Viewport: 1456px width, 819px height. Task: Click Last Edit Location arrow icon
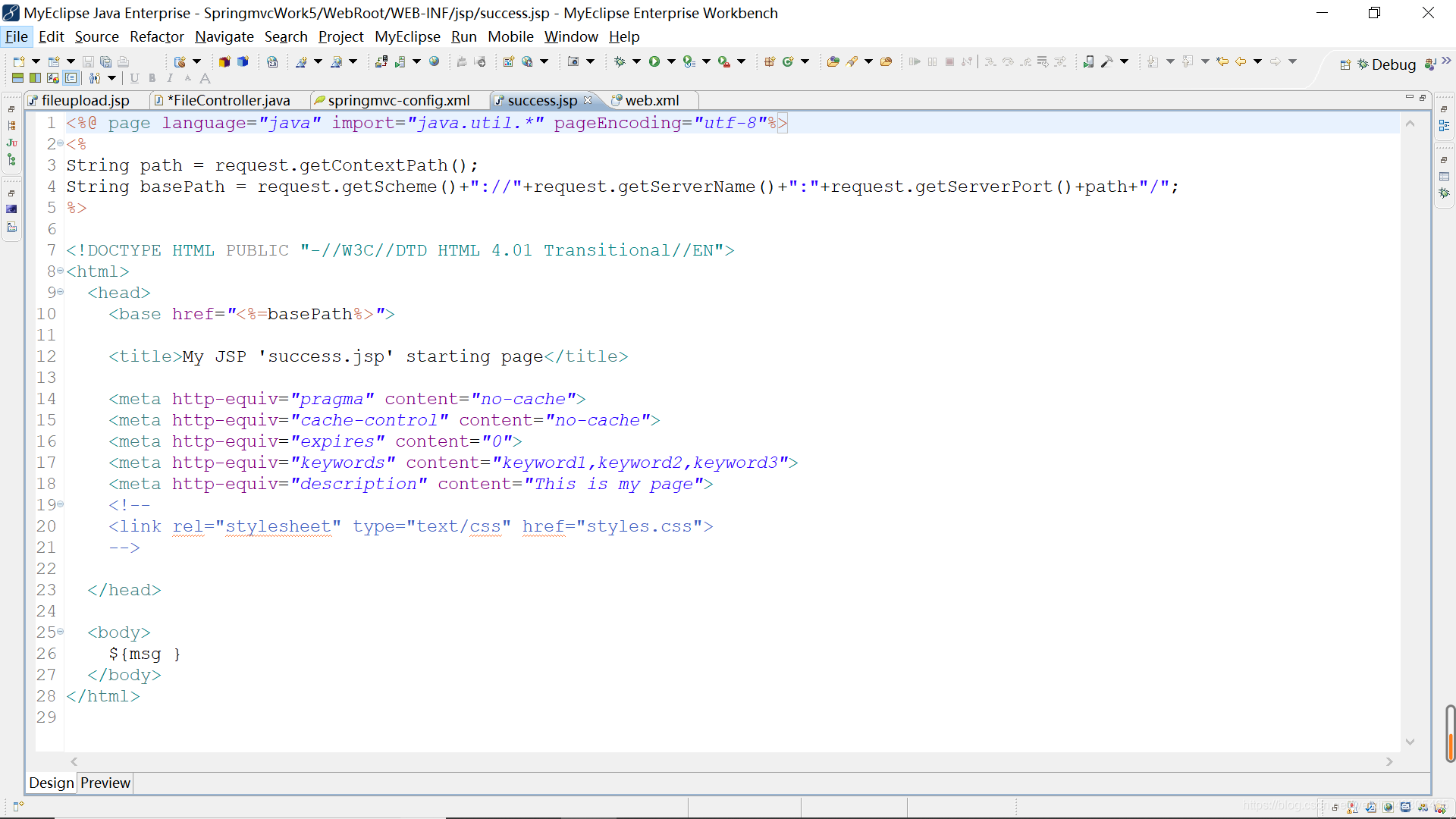pos(1222,61)
